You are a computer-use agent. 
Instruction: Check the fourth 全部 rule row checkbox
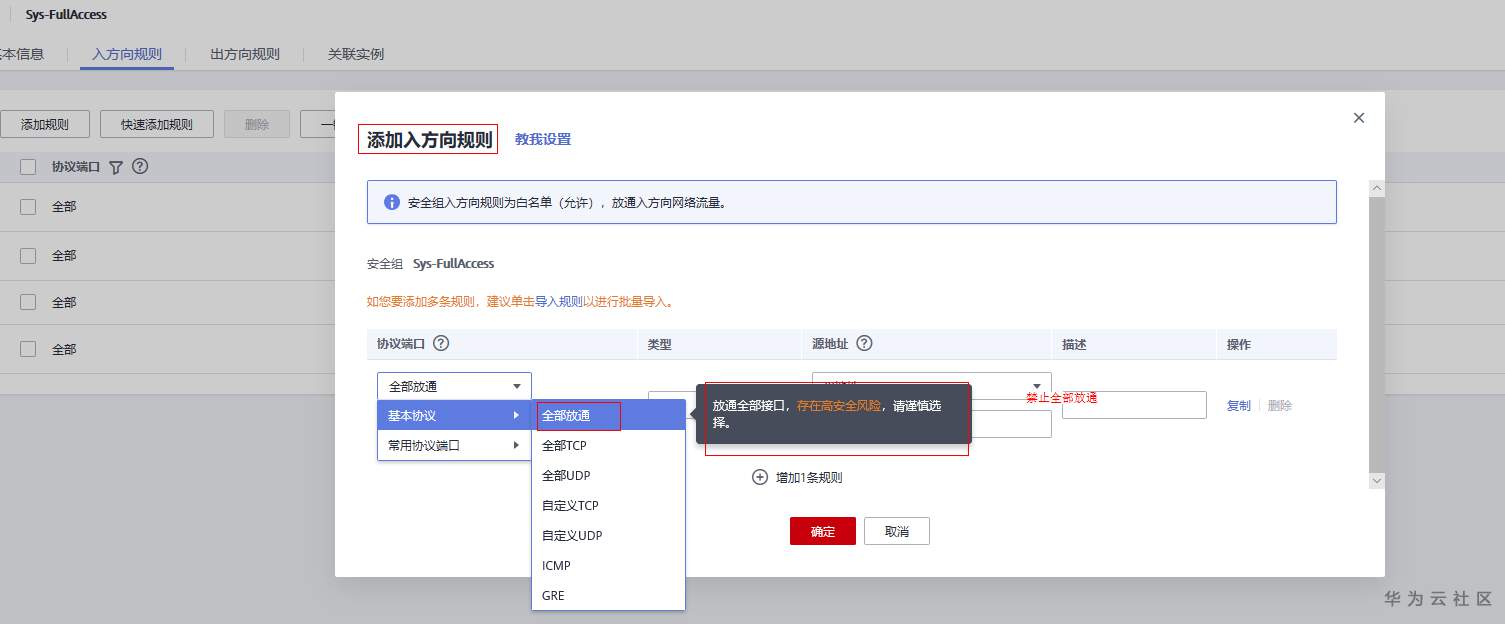[28, 349]
